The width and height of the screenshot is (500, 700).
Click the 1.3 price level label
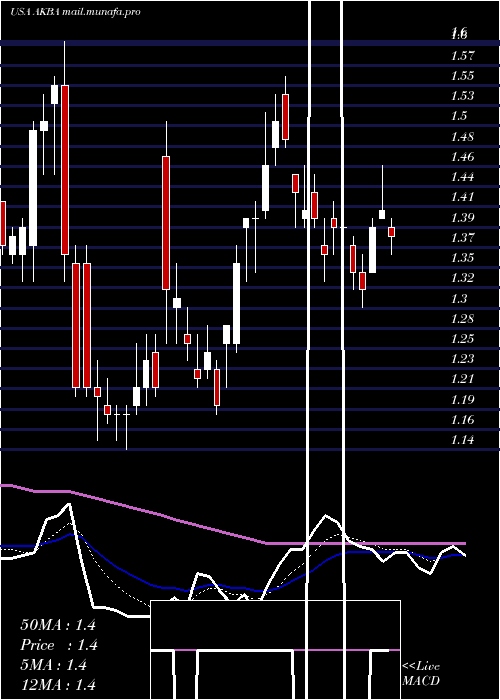click(x=459, y=299)
